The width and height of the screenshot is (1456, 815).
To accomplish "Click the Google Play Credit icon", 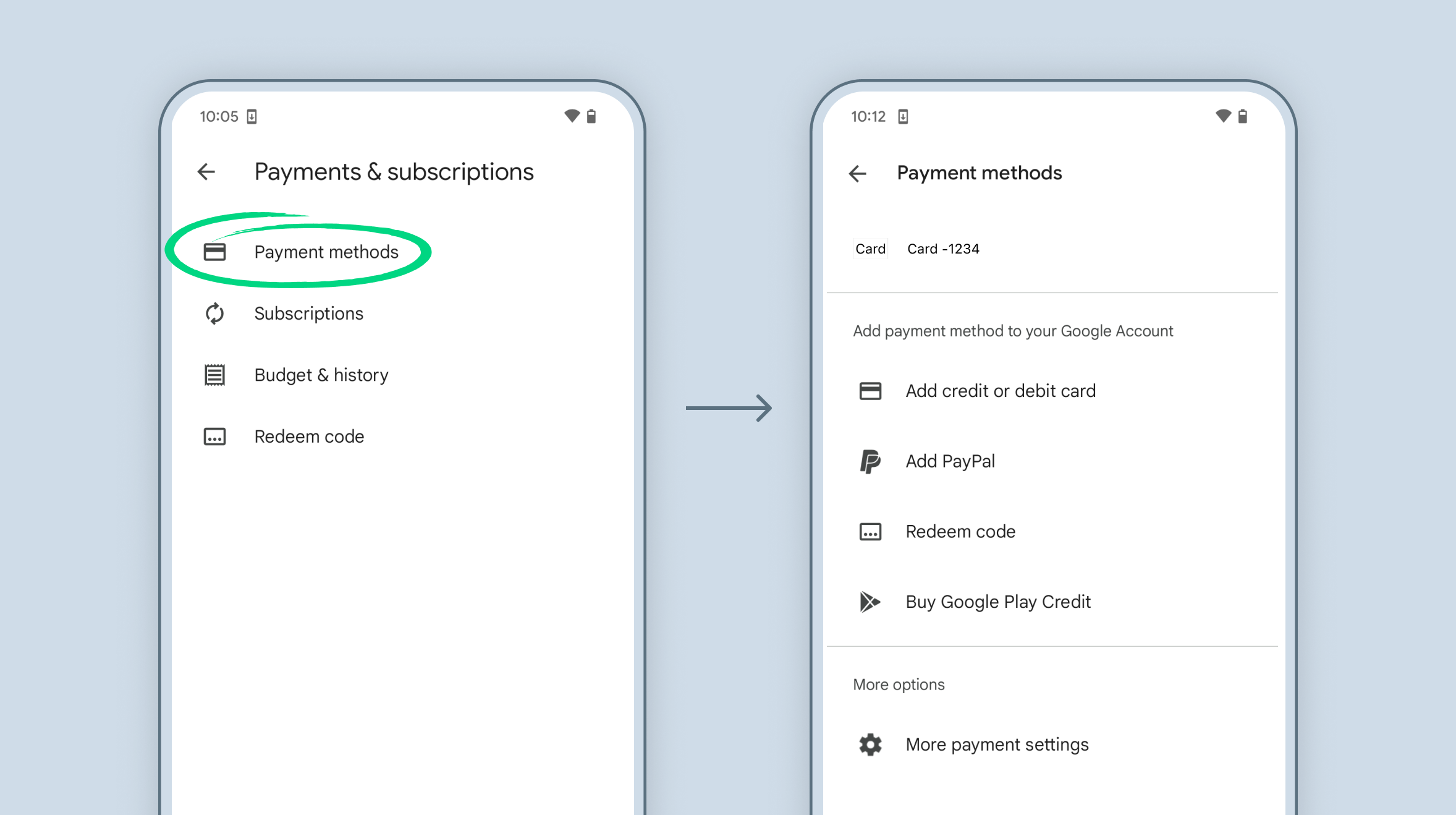I will [870, 602].
